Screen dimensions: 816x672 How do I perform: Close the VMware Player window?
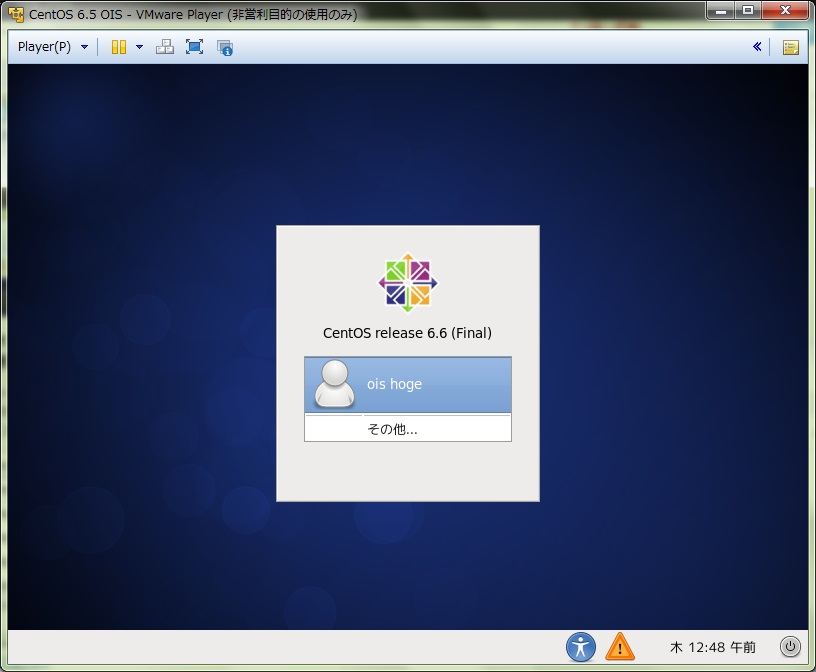[786, 10]
